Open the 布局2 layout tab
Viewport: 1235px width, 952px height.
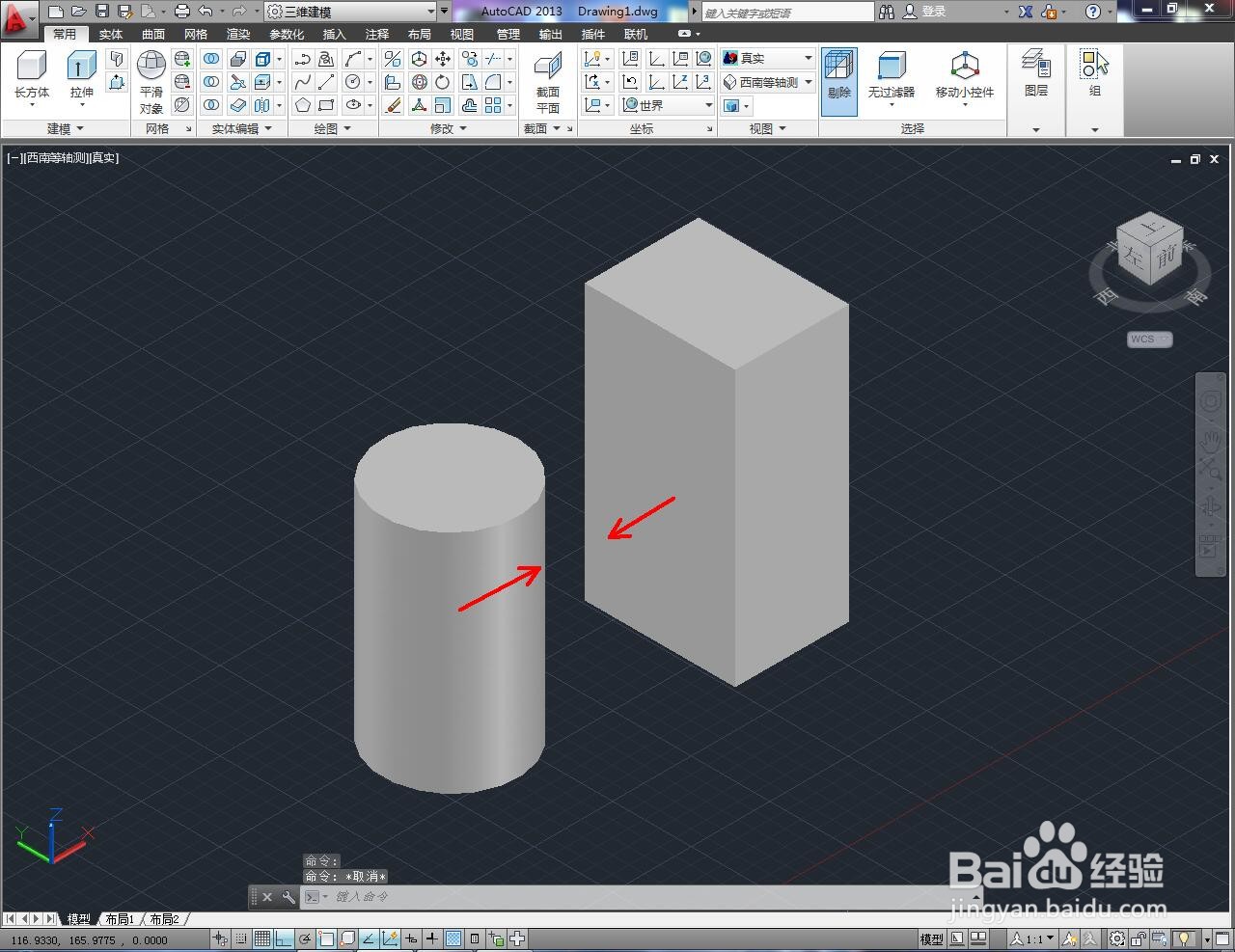164,919
